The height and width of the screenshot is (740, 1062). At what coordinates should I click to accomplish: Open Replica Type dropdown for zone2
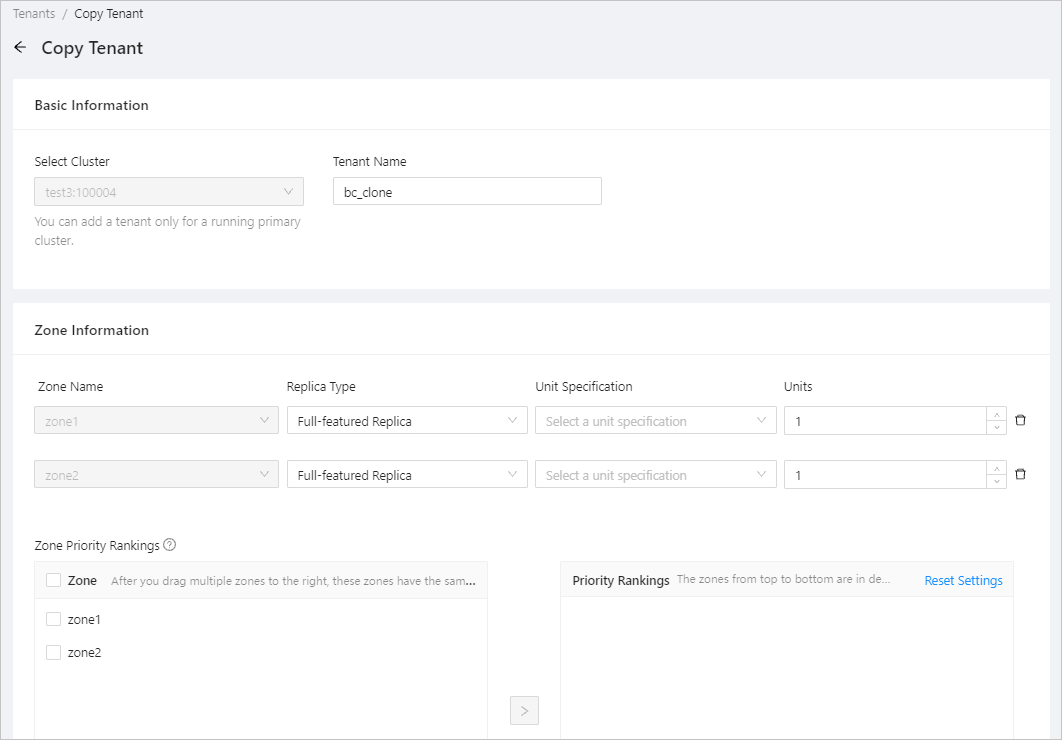point(406,475)
